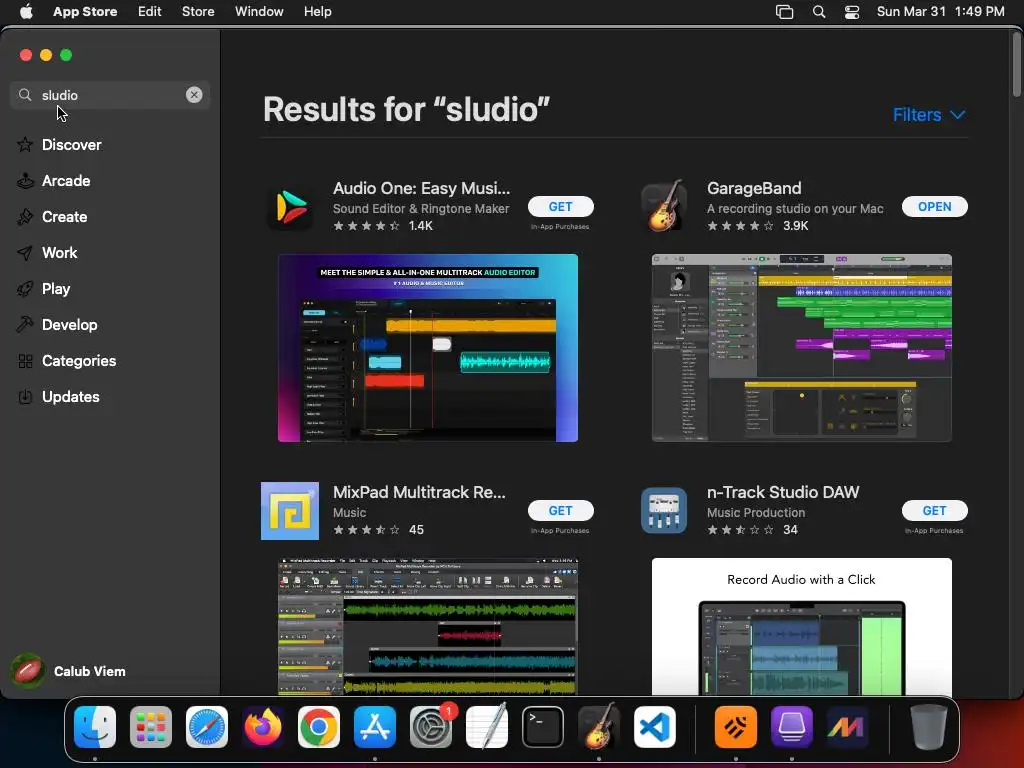
Task: Click the Calub Viem account name
Action: coord(89,671)
